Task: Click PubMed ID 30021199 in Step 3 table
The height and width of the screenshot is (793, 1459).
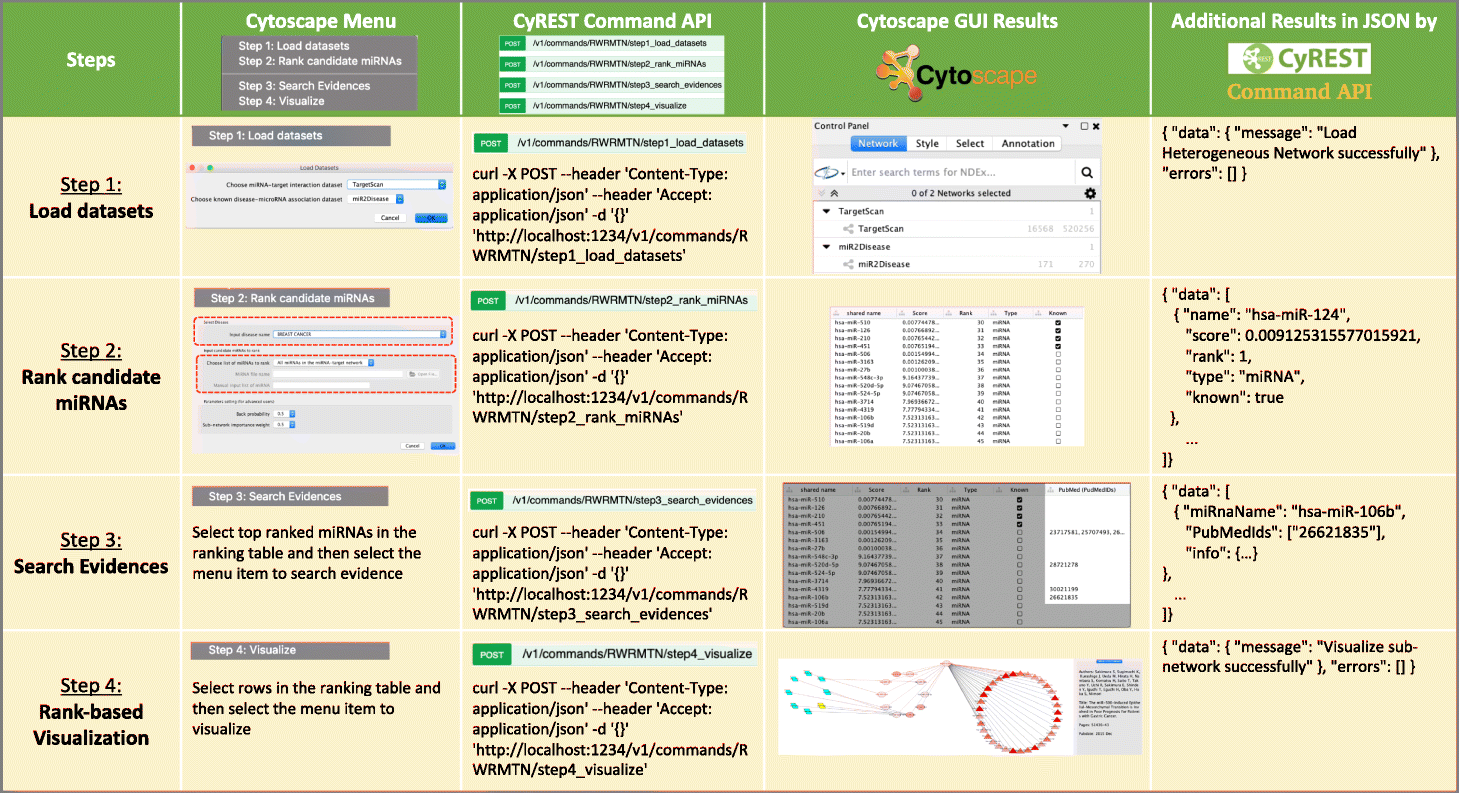Action: coord(1064,589)
